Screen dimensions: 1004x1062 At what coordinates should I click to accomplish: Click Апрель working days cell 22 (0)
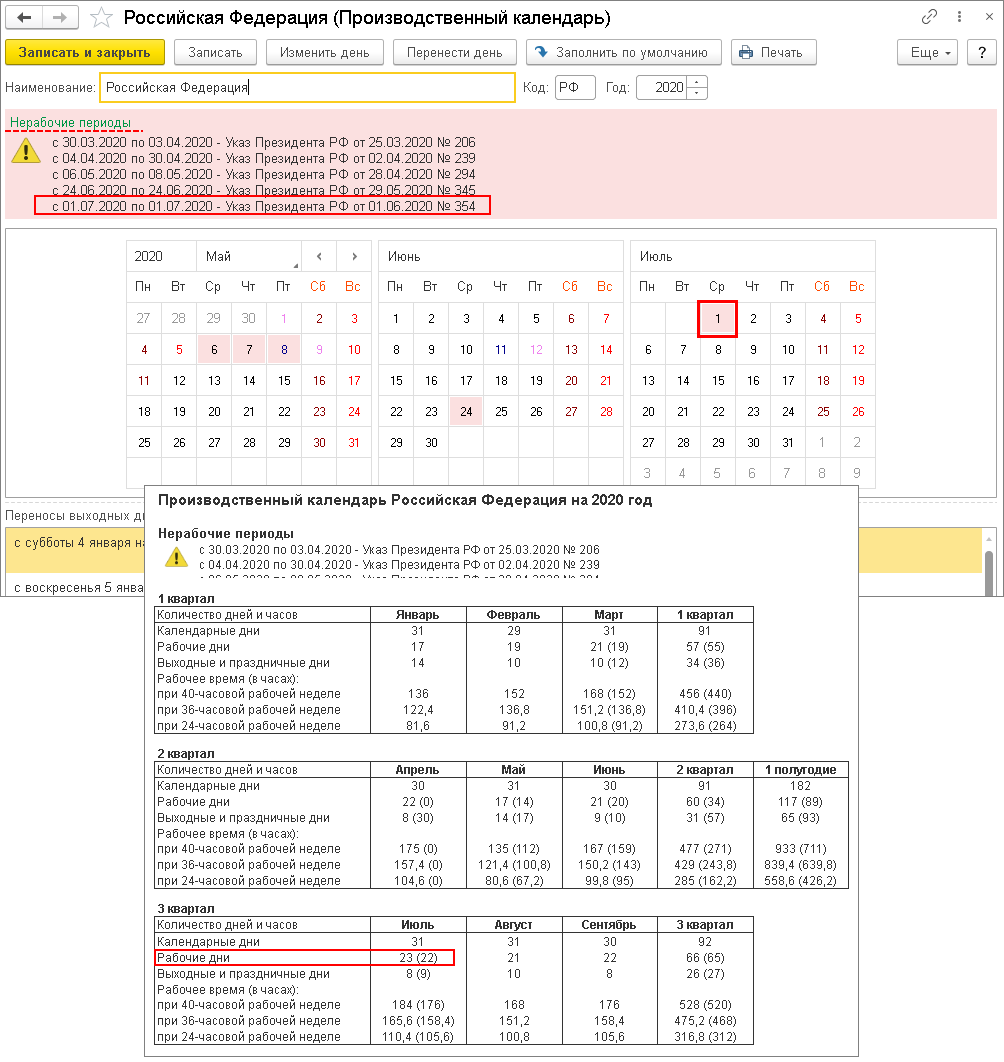point(418,801)
